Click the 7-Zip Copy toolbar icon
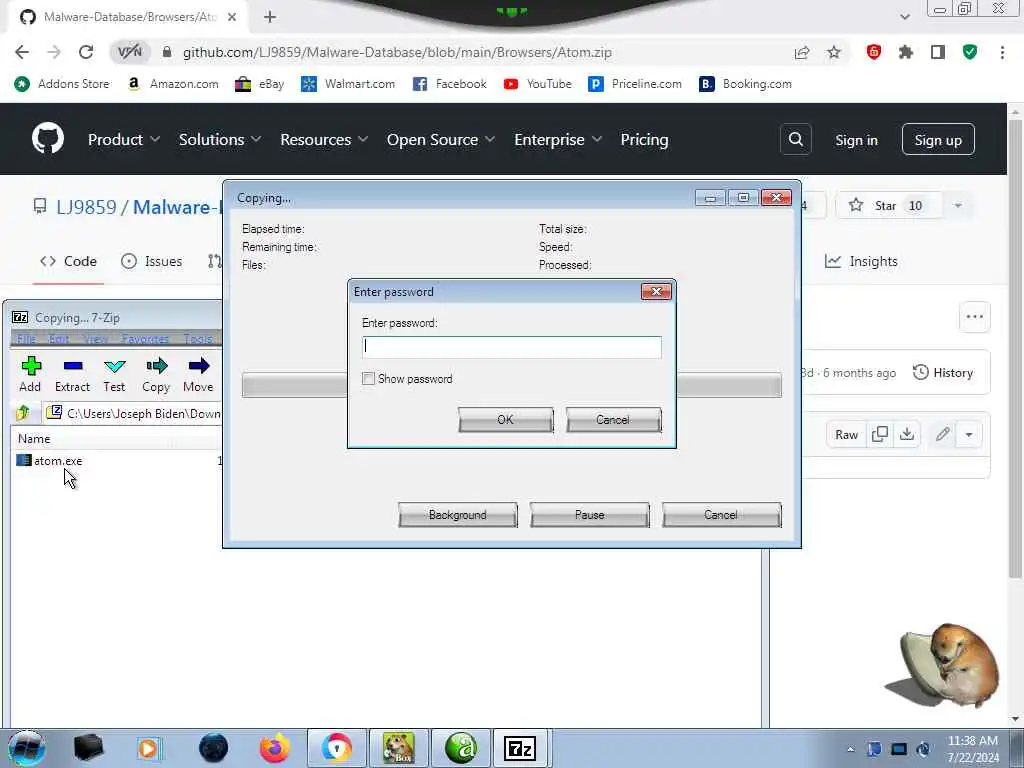 (156, 374)
